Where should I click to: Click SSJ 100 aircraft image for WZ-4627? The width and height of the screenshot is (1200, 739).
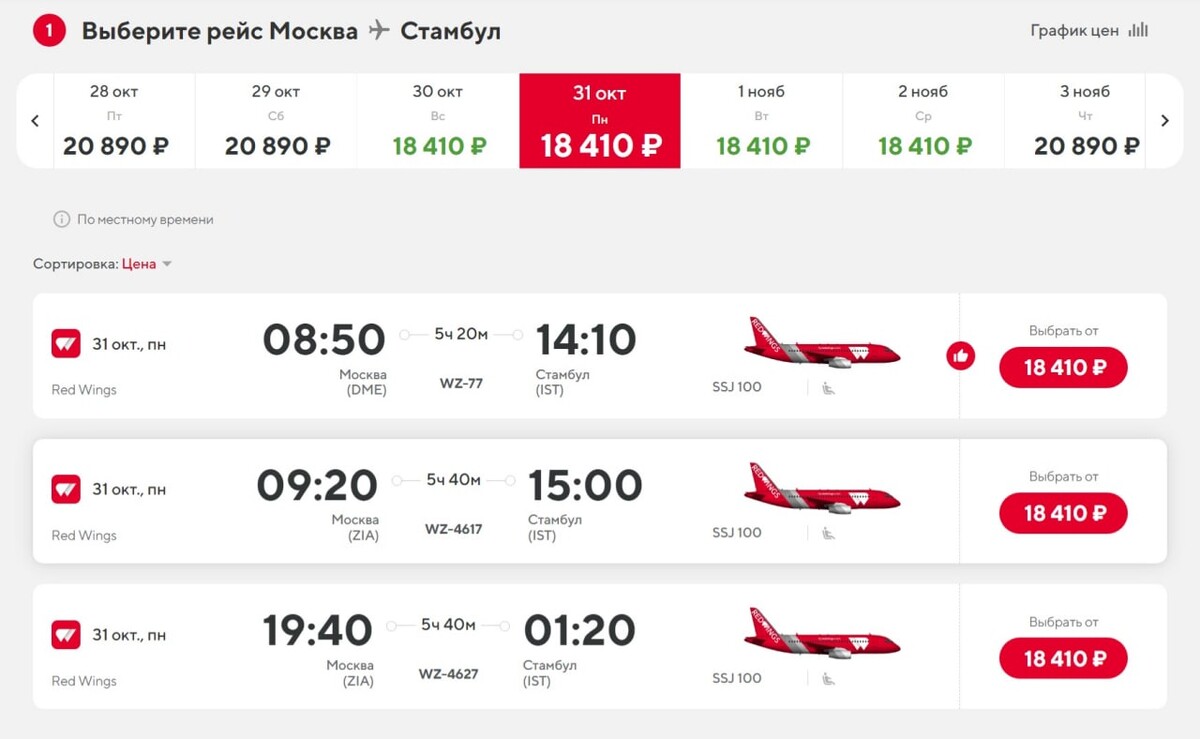[x=822, y=634]
